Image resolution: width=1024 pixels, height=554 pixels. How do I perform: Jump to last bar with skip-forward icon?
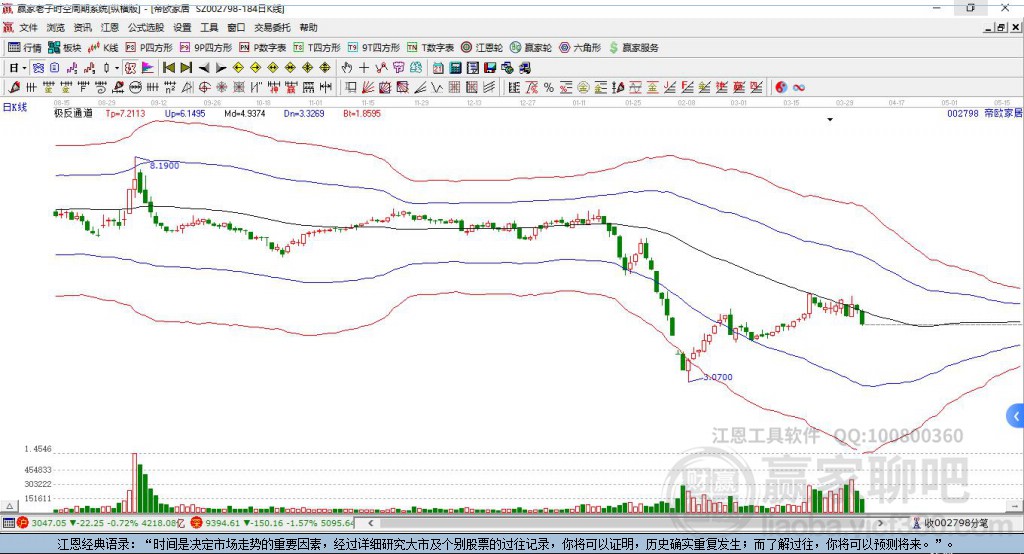point(186,68)
